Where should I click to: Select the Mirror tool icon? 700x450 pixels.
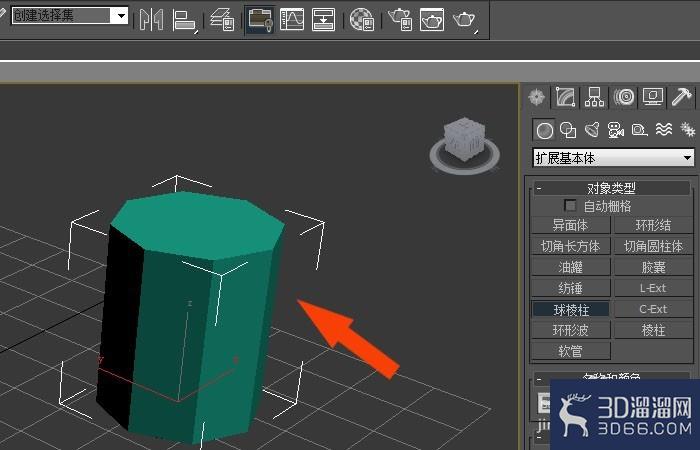click(151, 20)
